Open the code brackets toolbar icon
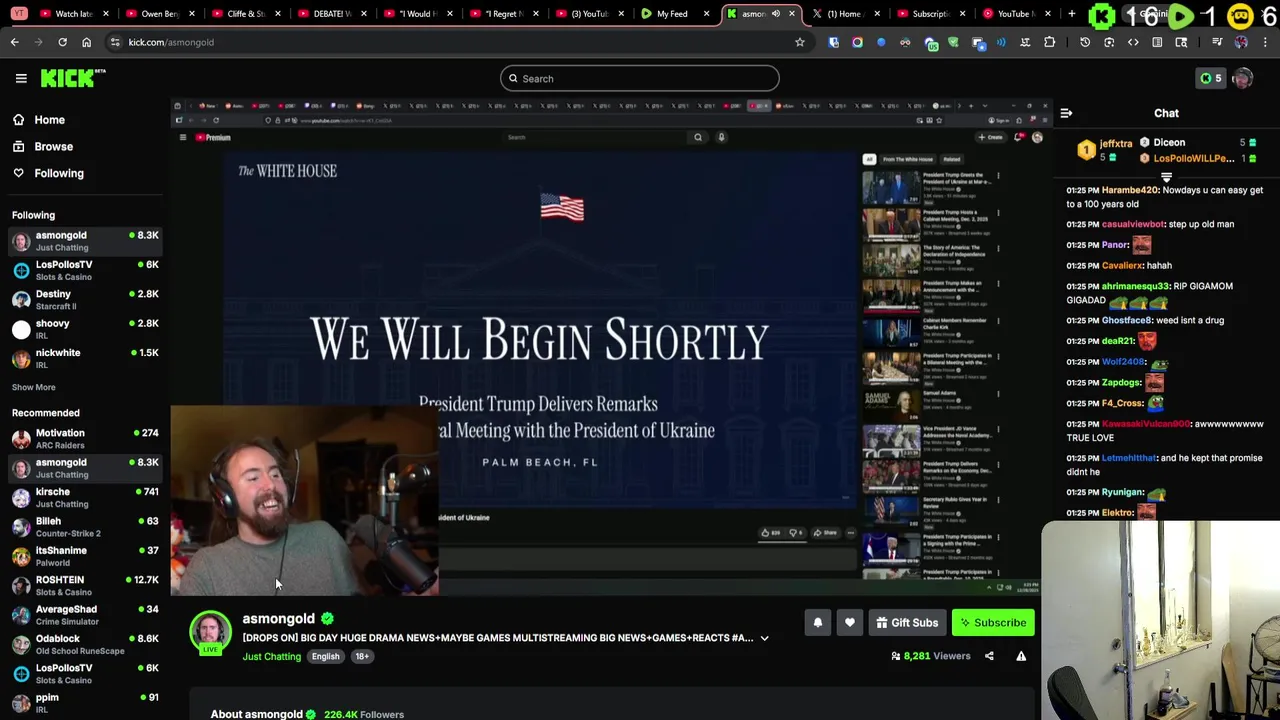The height and width of the screenshot is (720, 1280). (x=1133, y=42)
